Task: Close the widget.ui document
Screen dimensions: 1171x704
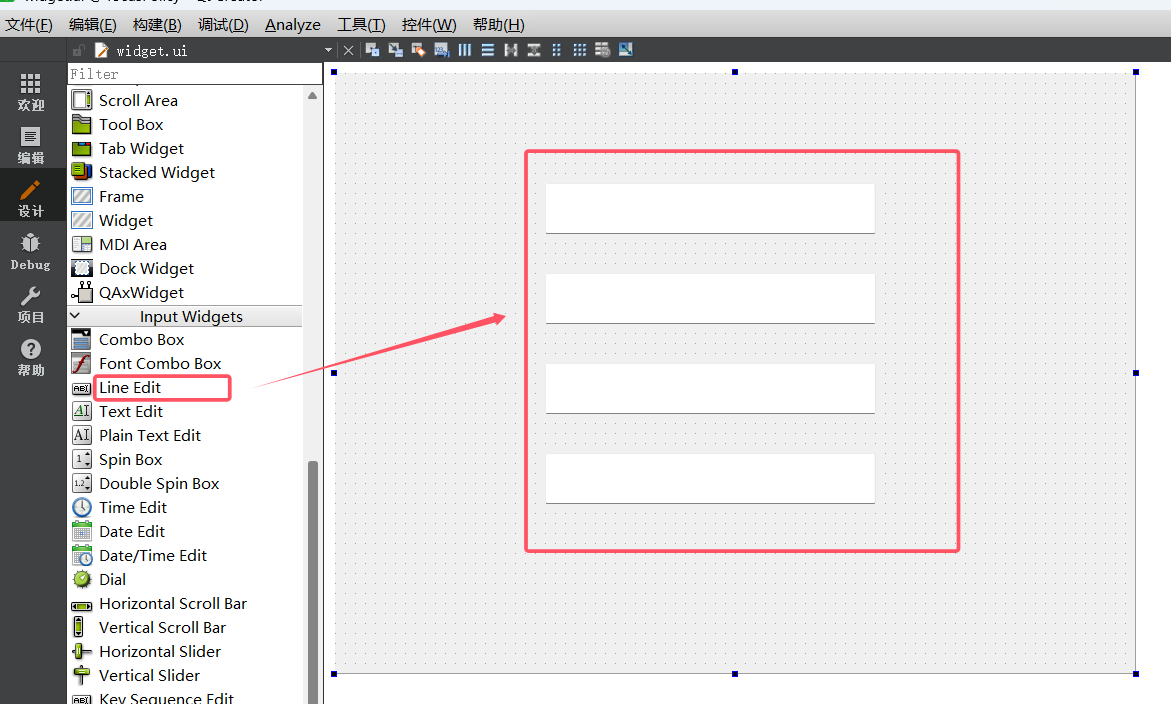Action: (348, 50)
